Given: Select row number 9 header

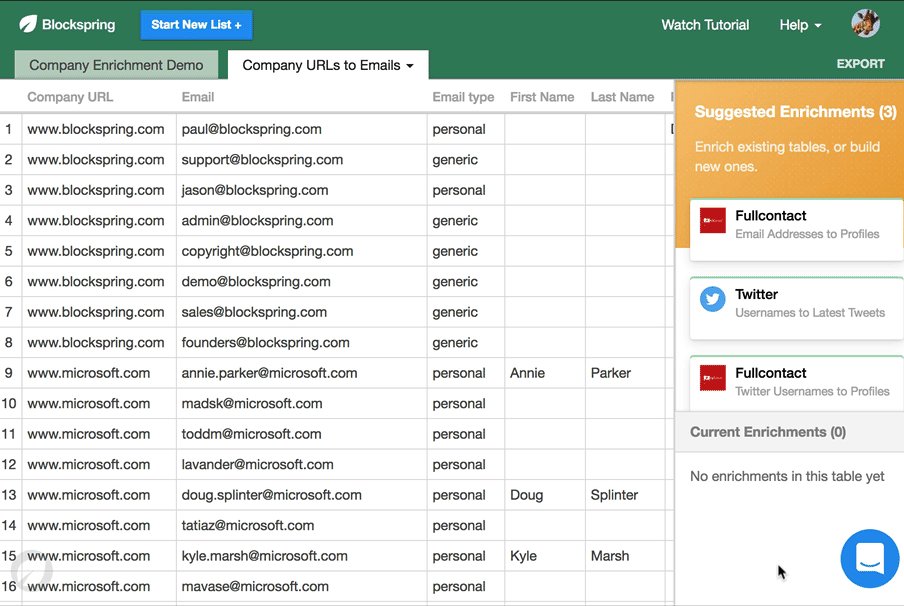Looking at the screenshot, I should pos(10,373).
